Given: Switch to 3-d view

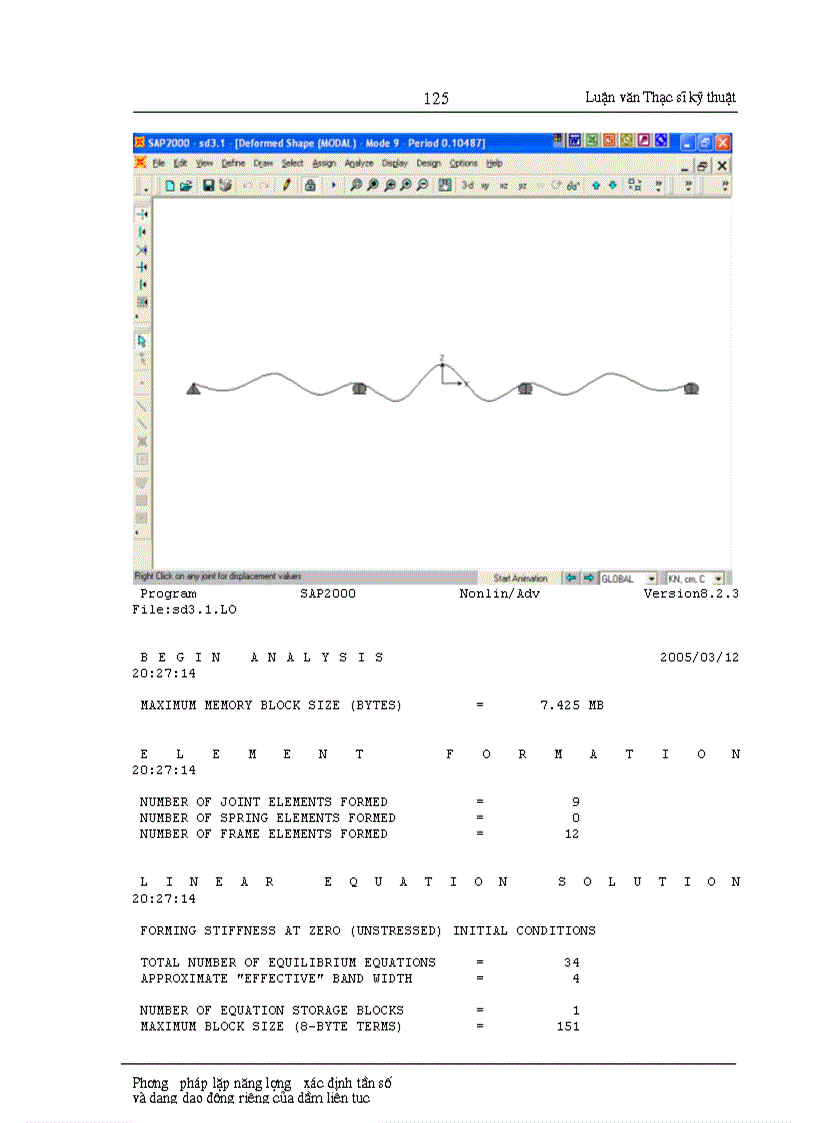Looking at the screenshot, I should (x=467, y=185).
